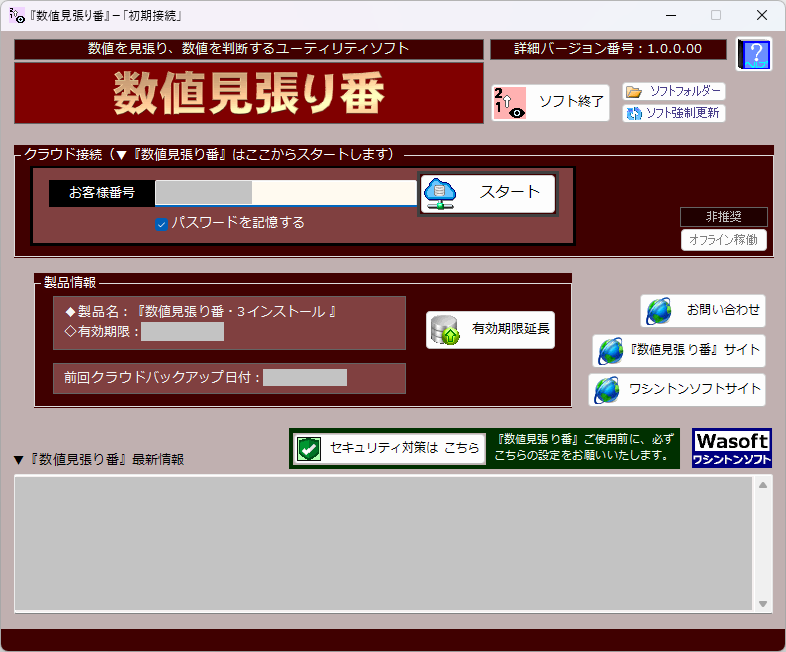Image resolution: width=786 pixels, height=652 pixels.
Task: Click the news scrollbar up arrow
Action: pyautogui.click(x=763, y=485)
